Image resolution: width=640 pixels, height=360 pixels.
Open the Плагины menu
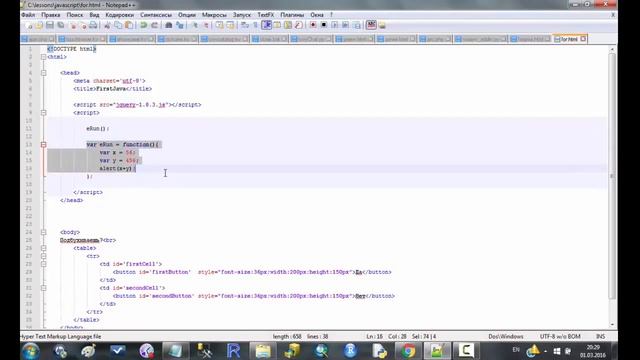pyautogui.click(x=292, y=15)
